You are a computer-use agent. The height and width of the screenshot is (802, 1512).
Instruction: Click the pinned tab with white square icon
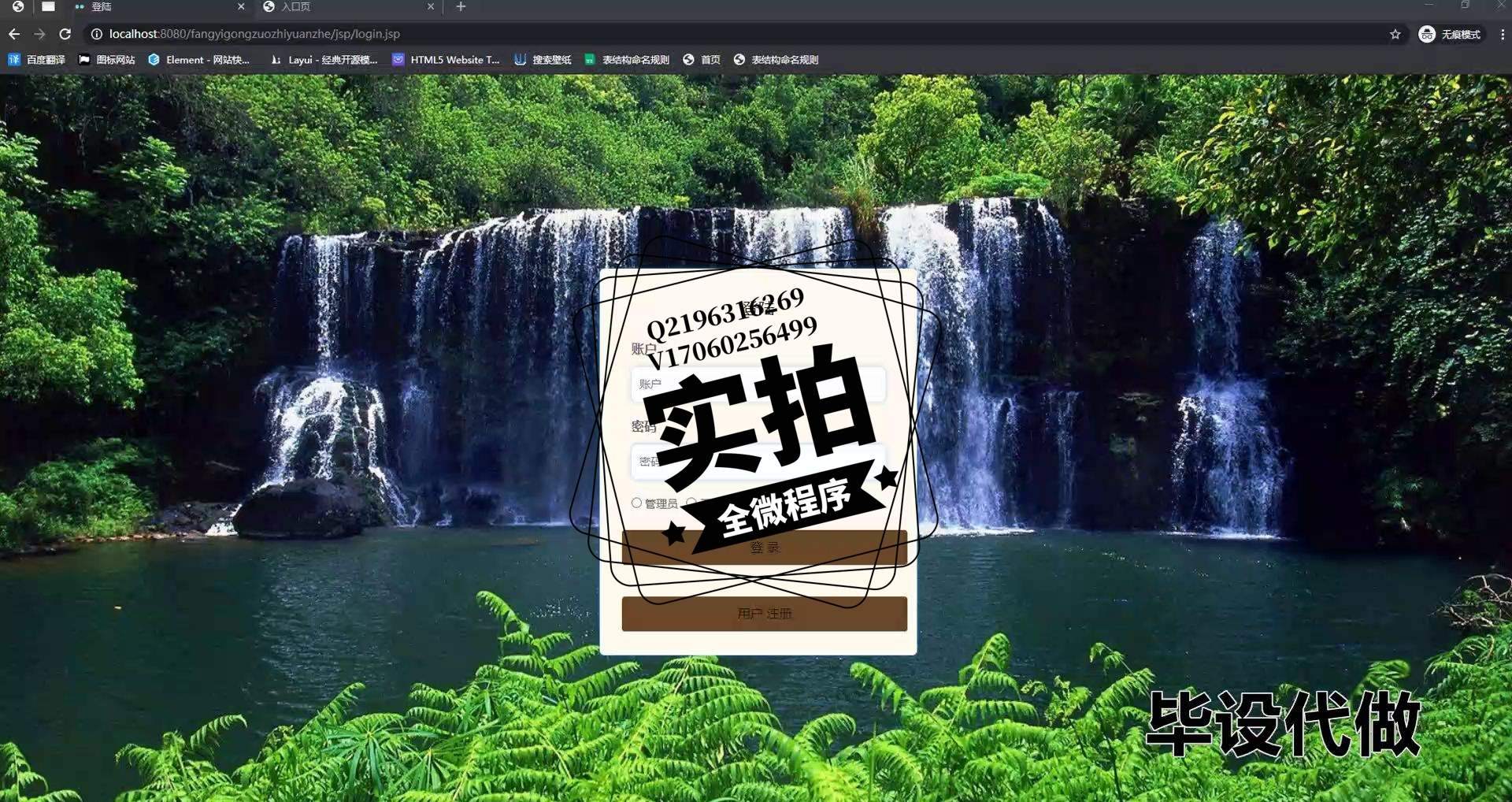(48, 6)
